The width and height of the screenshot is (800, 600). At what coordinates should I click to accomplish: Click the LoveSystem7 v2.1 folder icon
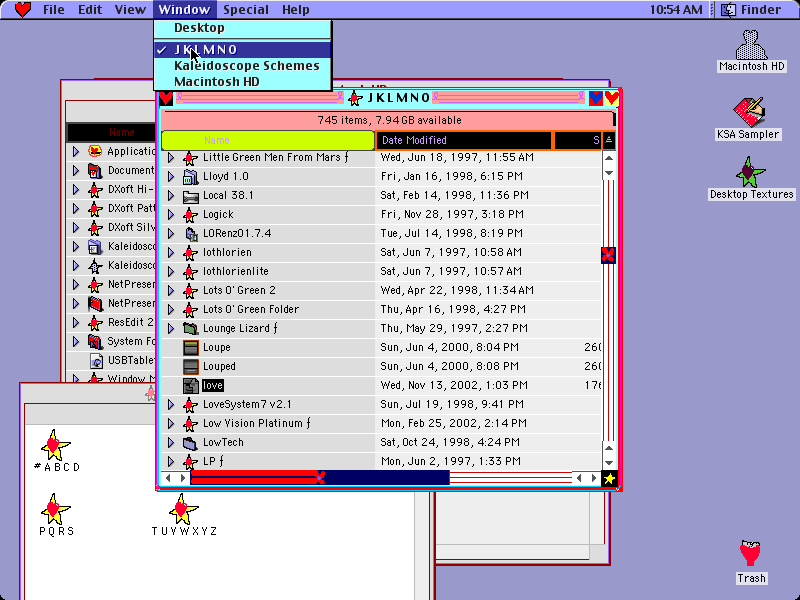point(190,405)
